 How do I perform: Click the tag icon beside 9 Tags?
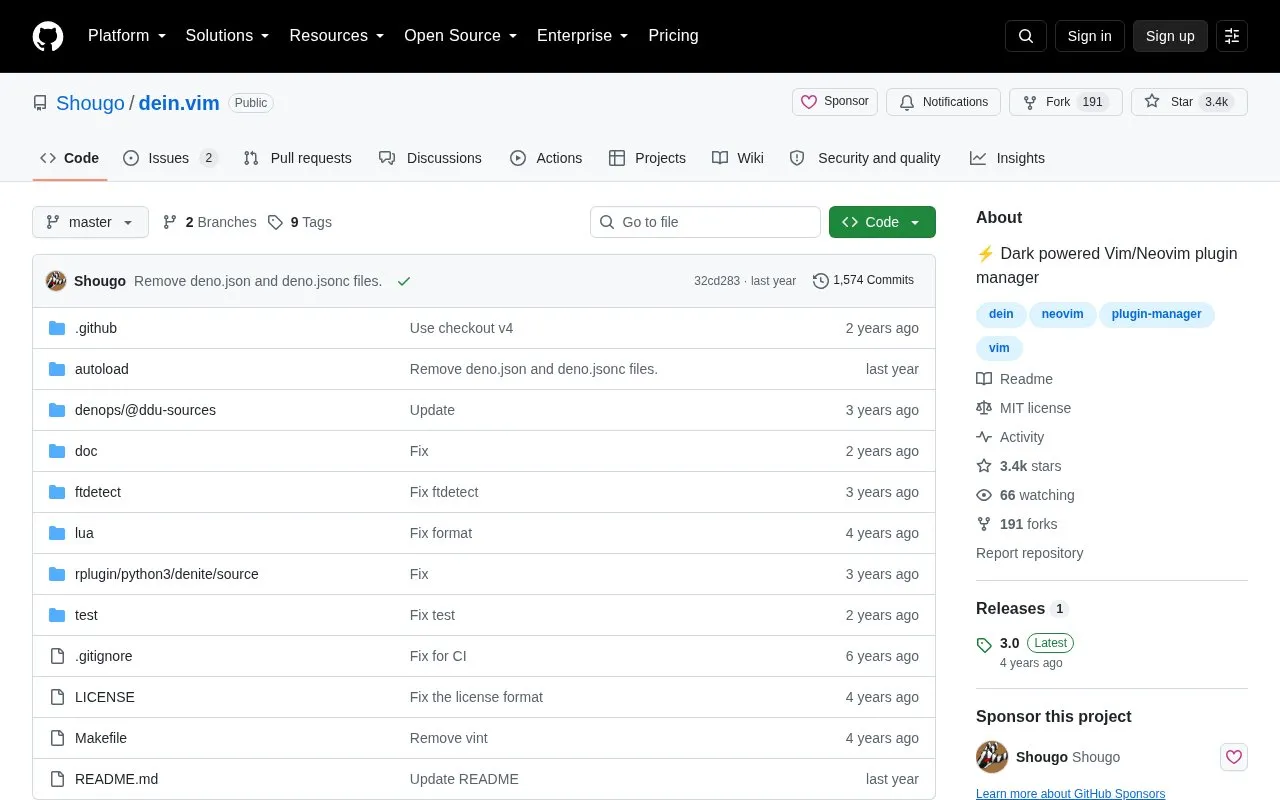pyautogui.click(x=275, y=222)
